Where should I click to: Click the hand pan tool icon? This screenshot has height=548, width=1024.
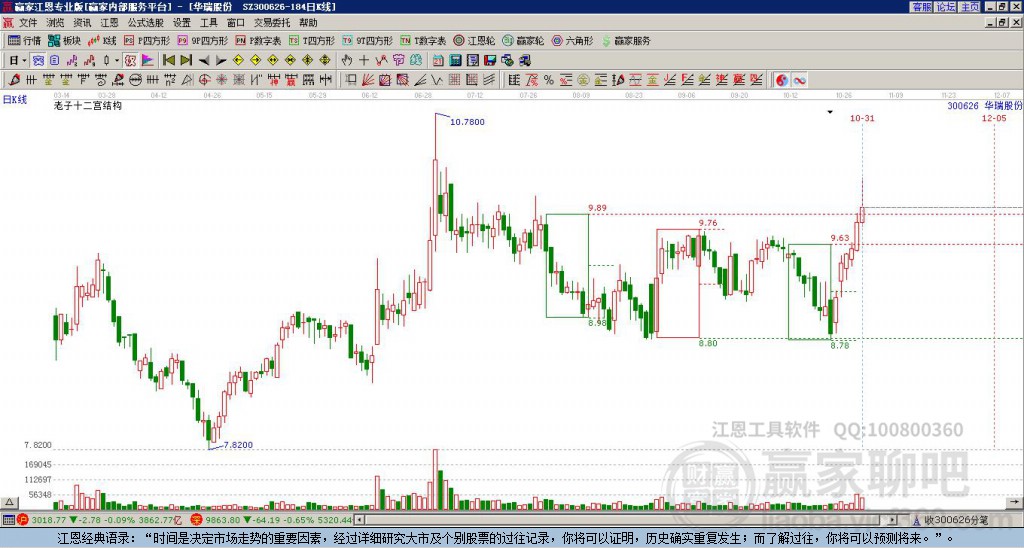click(x=347, y=61)
